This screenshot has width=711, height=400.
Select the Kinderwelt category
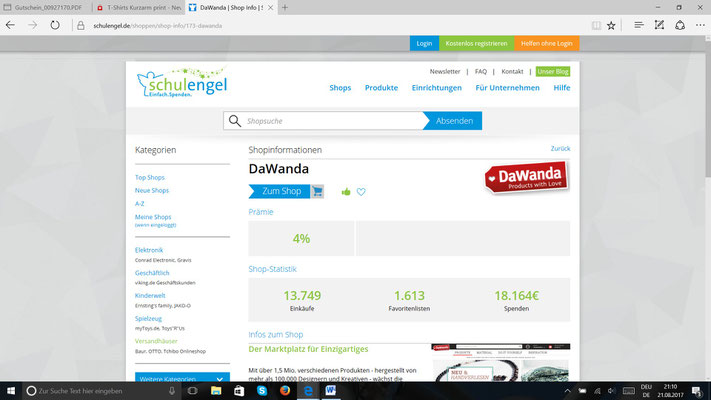(x=150, y=295)
